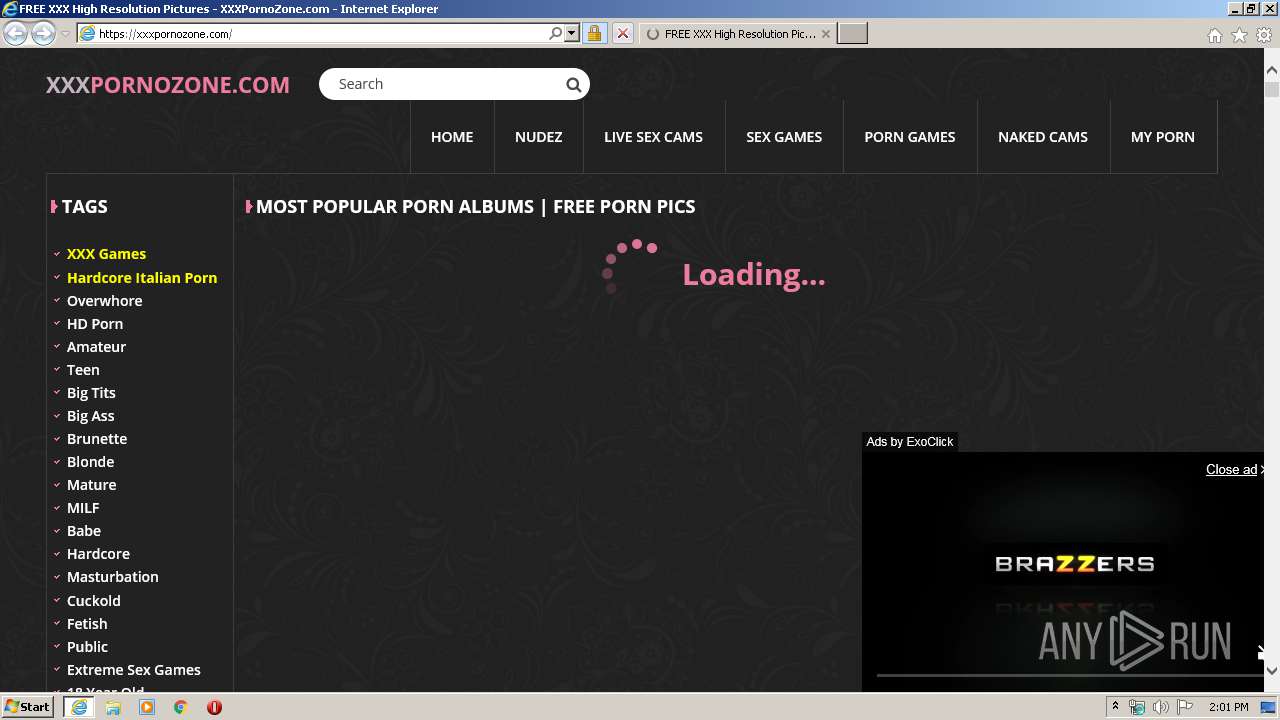Viewport: 1280px width, 720px height.
Task: Click the TAGS sidebar heading
Action: click(x=84, y=207)
